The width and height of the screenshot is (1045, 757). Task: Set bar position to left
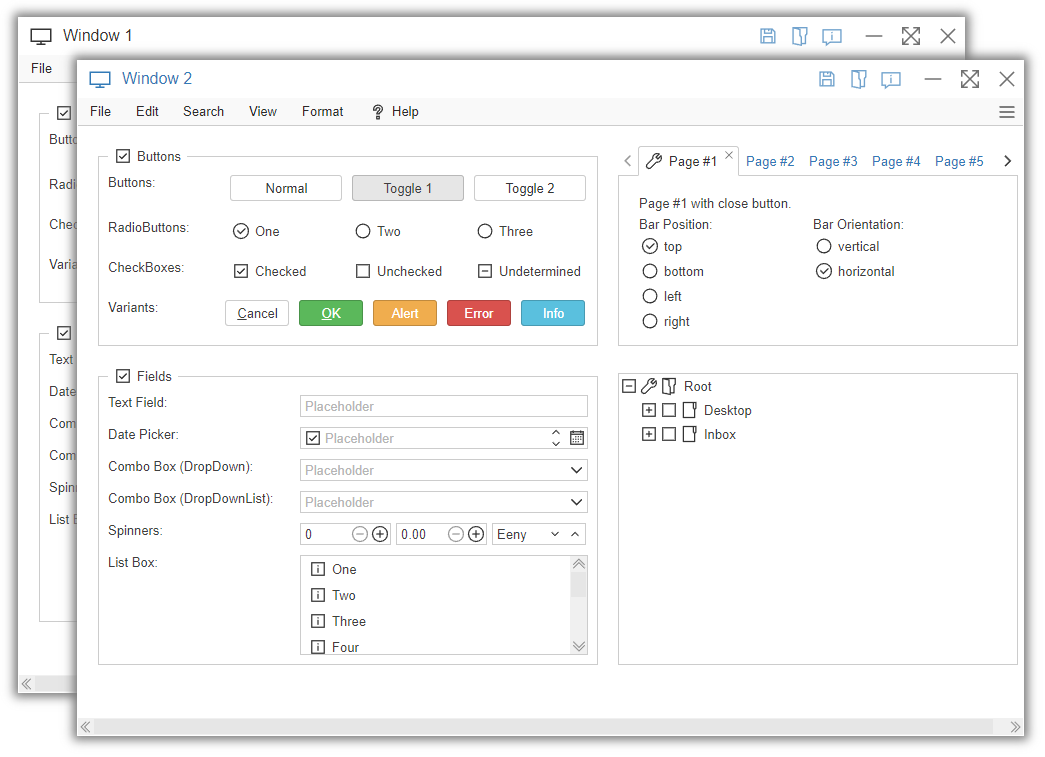[650, 296]
